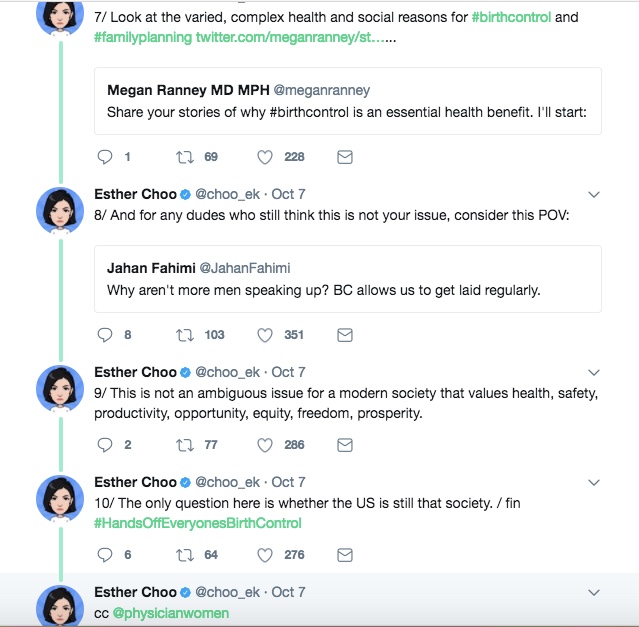Like the 8/ tweet with 351 likes
The width and height of the screenshot is (639, 627).
265,335
